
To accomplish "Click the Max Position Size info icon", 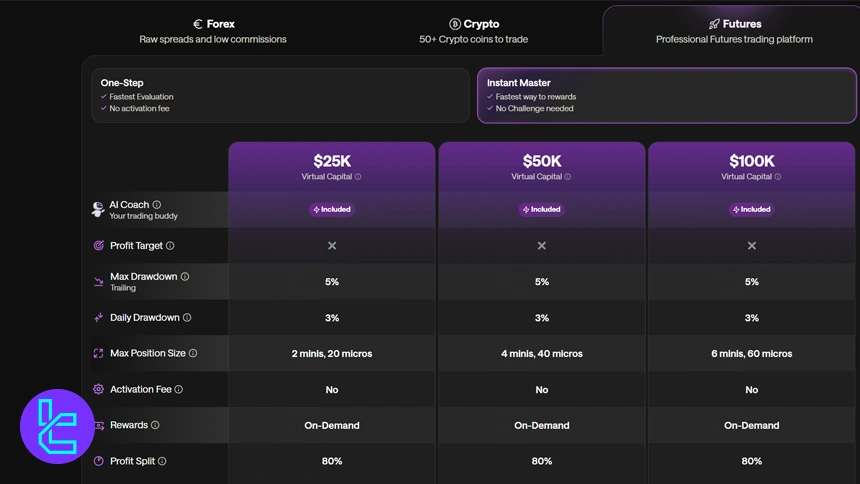I will [x=193, y=353].
